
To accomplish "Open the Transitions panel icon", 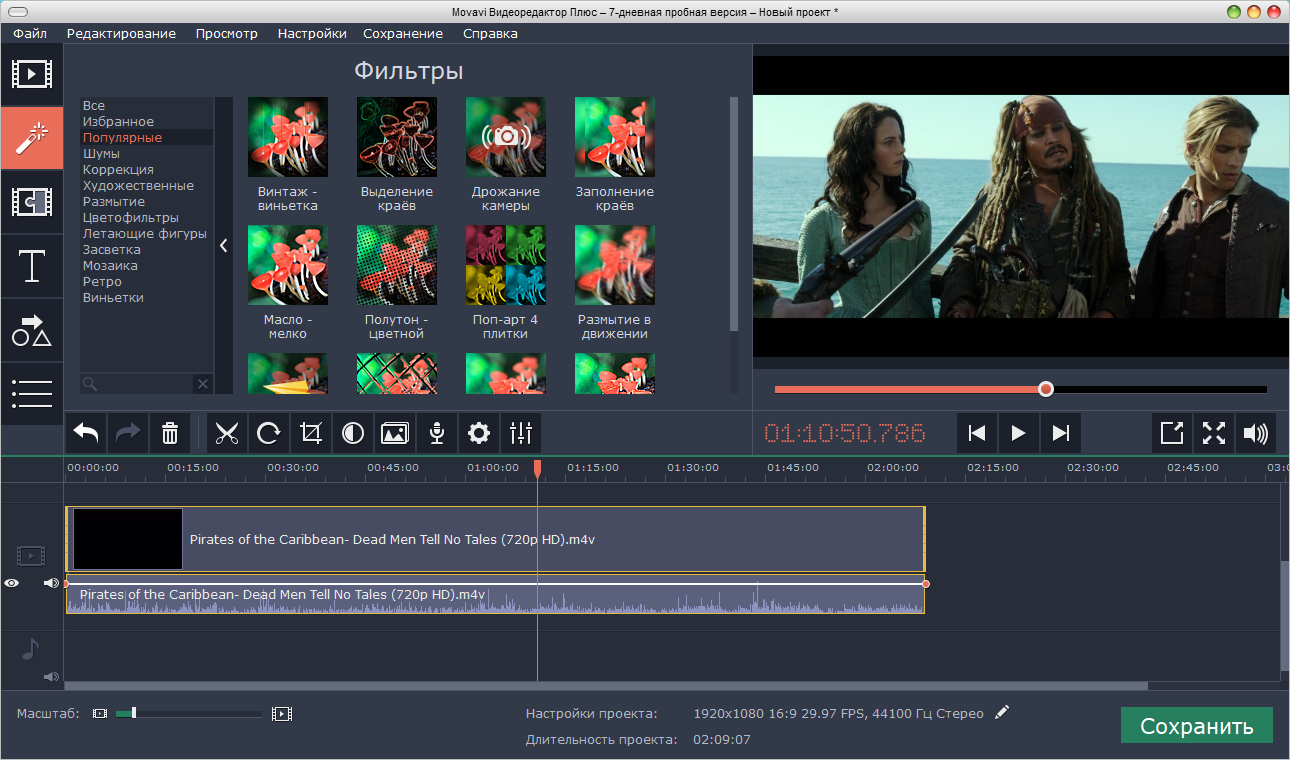I will pyautogui.click(x=32, y=202).
